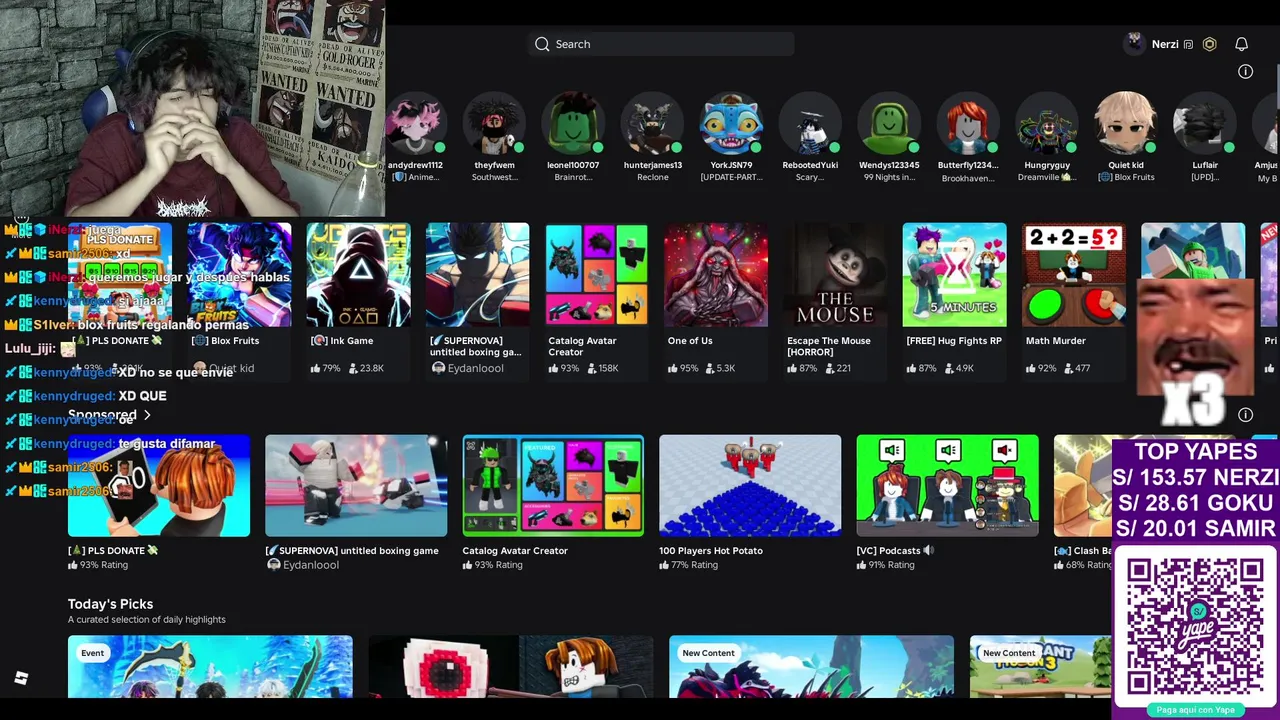Open Escape The Mouse horror thumbnail
The image size is (1280, 720).
(835, 275)
